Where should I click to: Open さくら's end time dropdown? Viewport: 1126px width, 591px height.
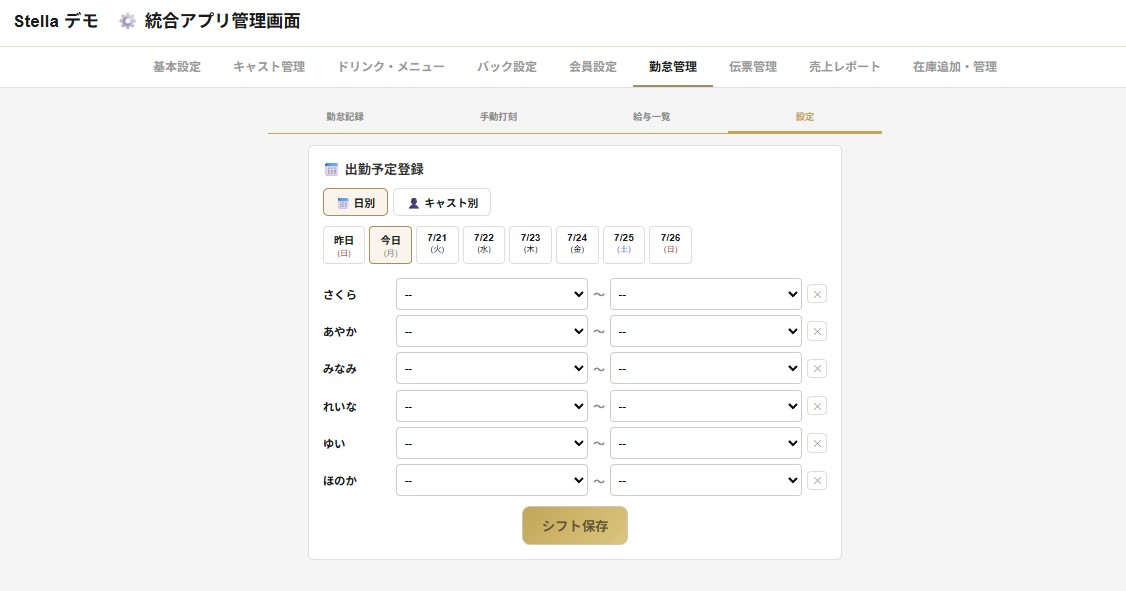[x=706, y=294]
